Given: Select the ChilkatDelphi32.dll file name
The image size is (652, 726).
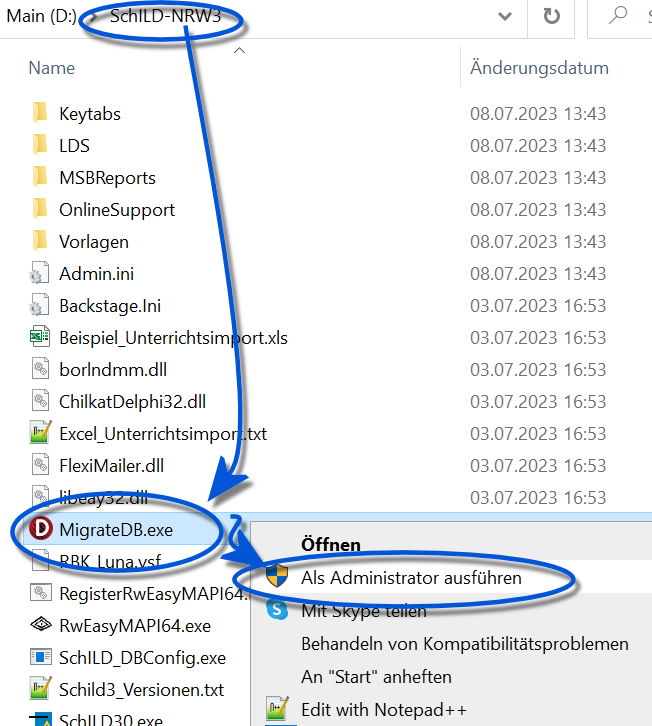Looking at the screenshot, I should (132, 401).
